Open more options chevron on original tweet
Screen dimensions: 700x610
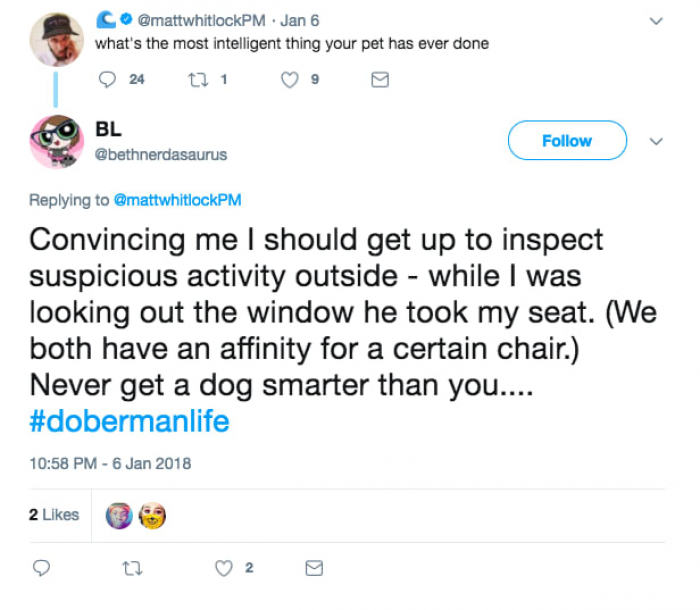click(x=656, y=20)
